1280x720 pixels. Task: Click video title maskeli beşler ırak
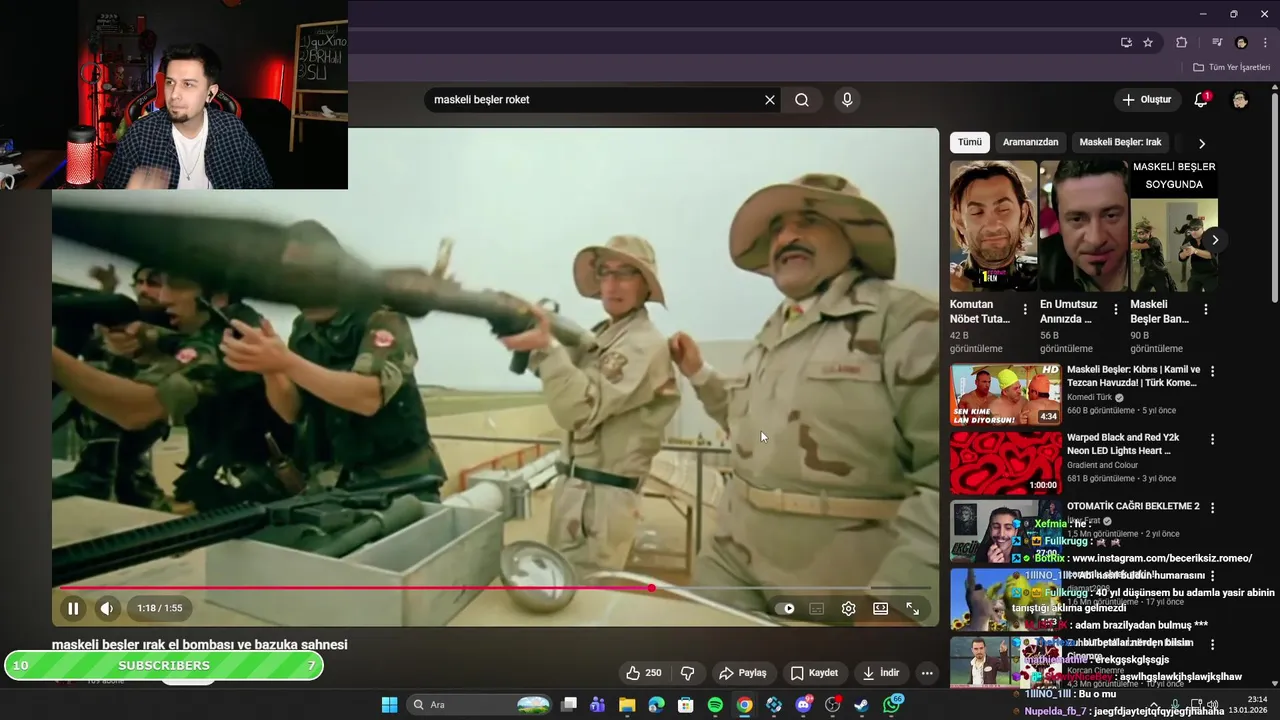point(200,645)
